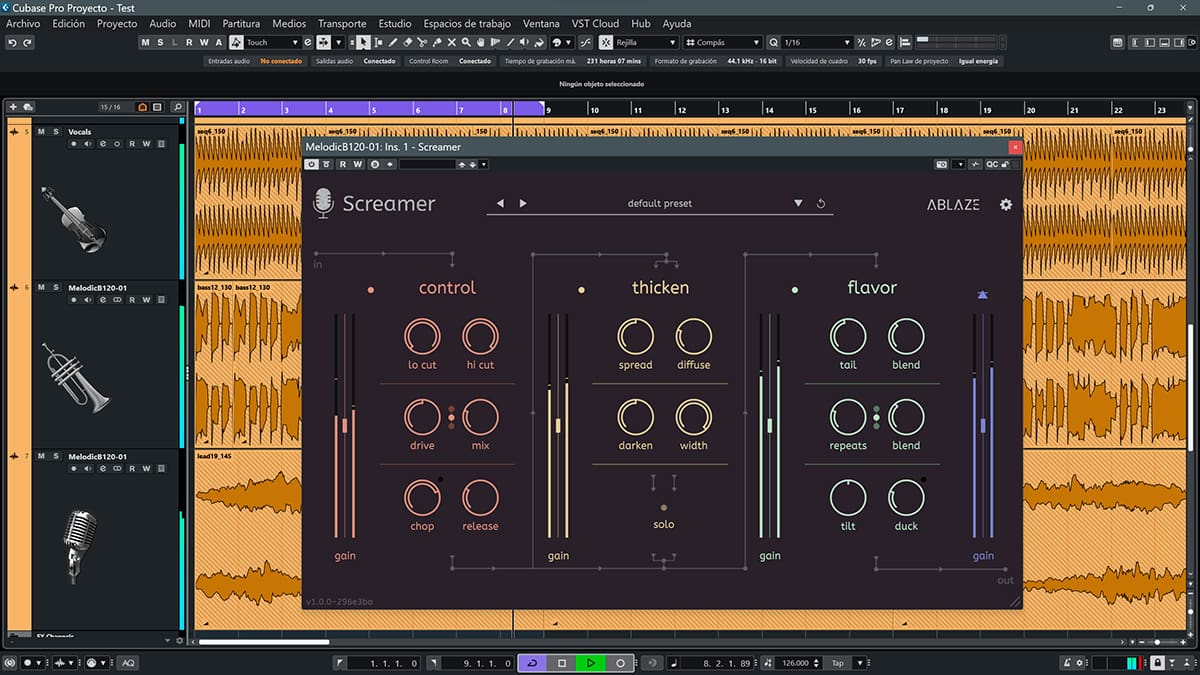The height and width of the screenshot is (675, 1200).
Task: Go to next Screamer preset
Action: pos(523,204)
